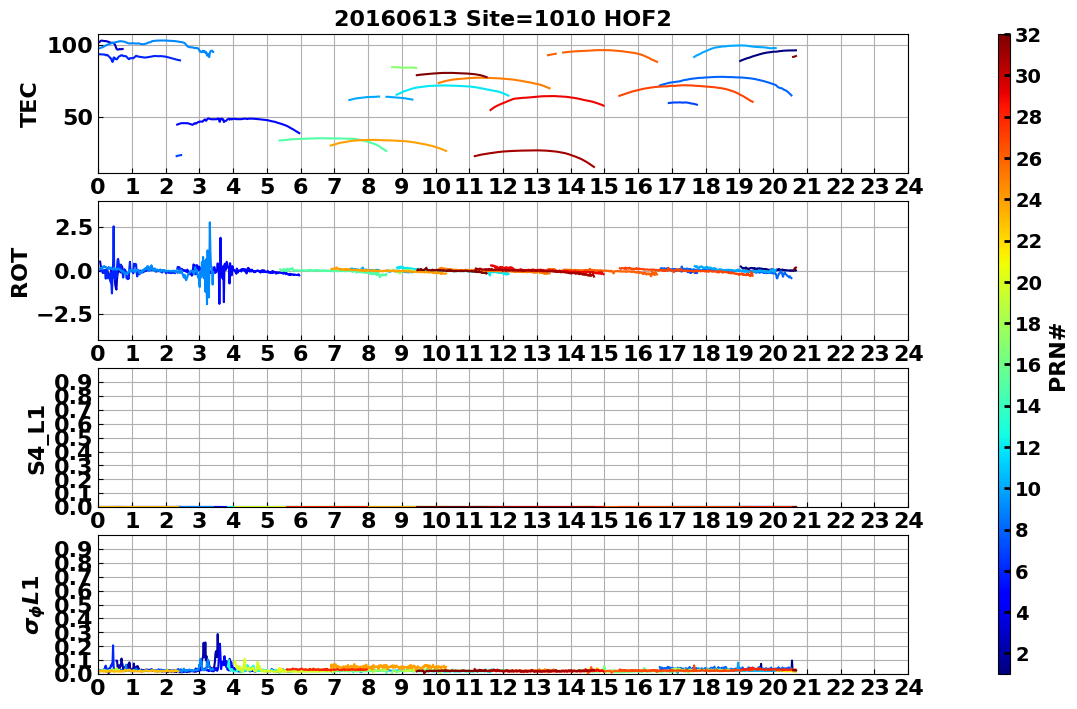Click the colorbar tick value 2
The image size is (1077, 709).
coord(1022,654)
